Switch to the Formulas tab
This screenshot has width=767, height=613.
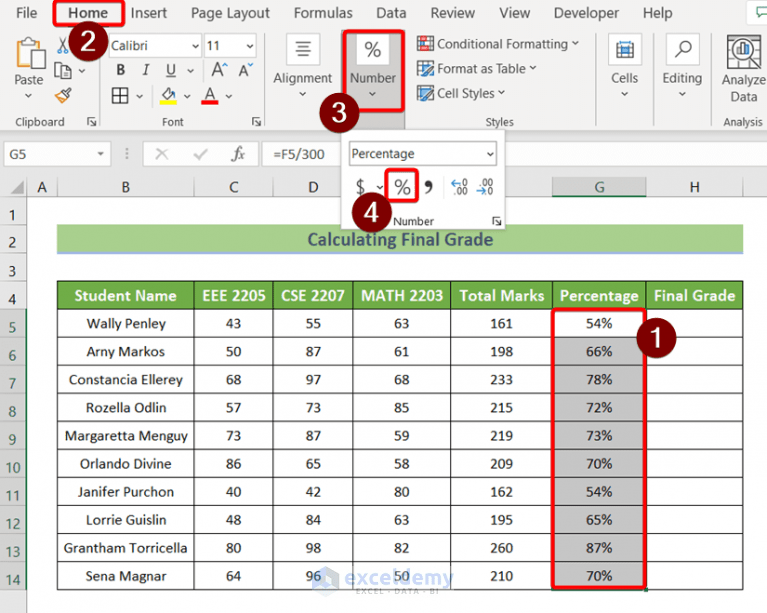[x=323, y=13]
